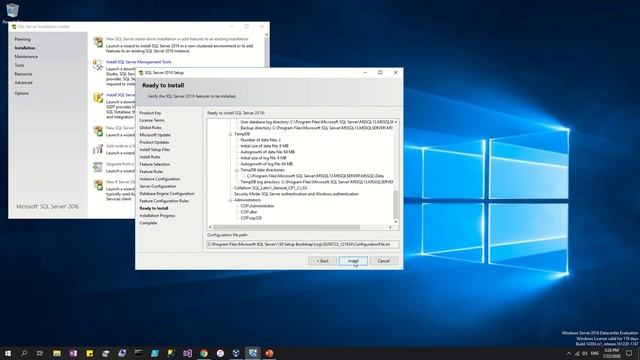640x360 pixels.
Task: Click scroll-right arrow of summary tree
Action: 390,227
